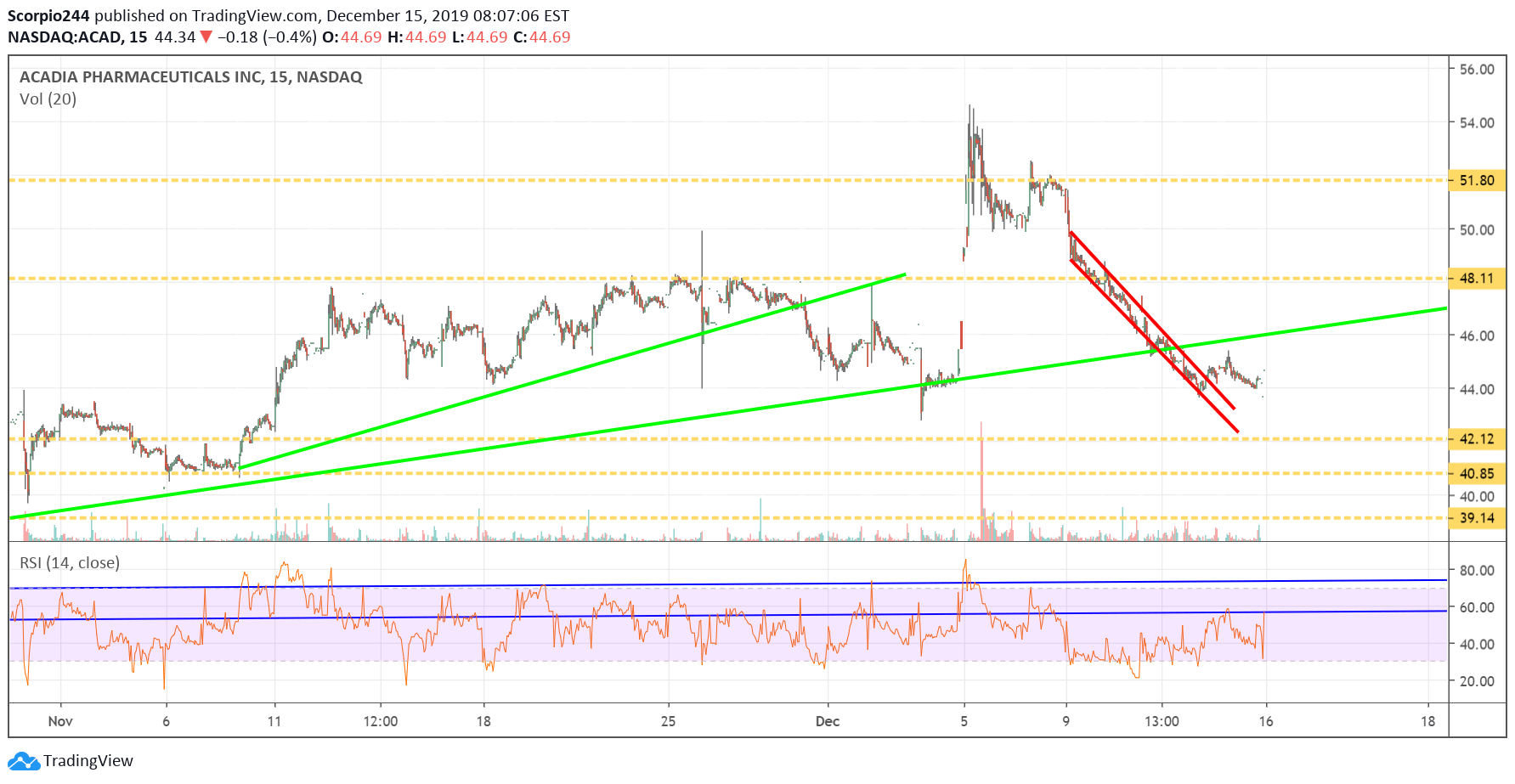Click the 11 date label on time axis

point(274,721)
